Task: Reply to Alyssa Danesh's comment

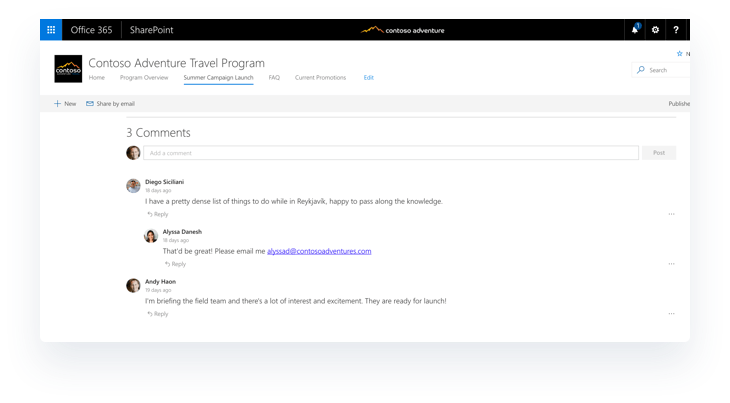Action: (x=175, y=264)
